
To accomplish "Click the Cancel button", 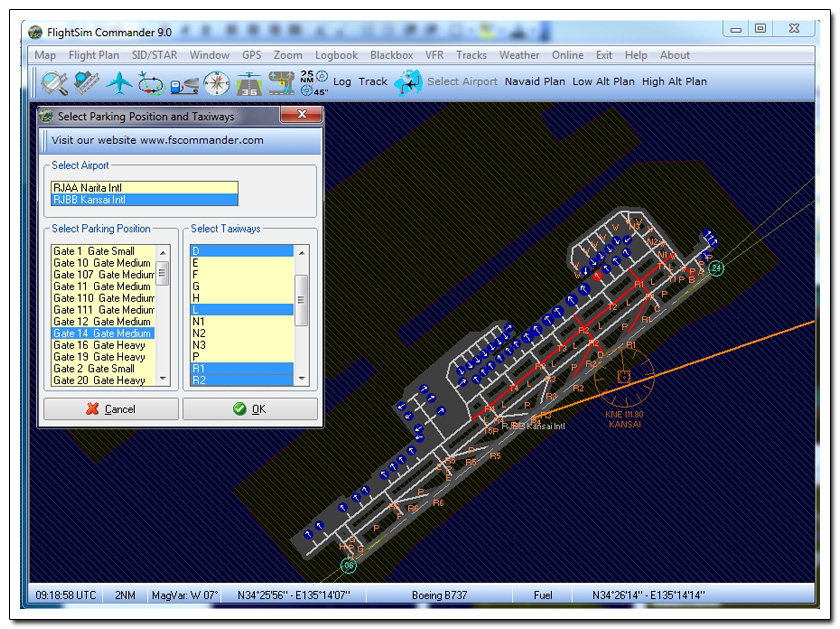I will [x=111, y=409].
